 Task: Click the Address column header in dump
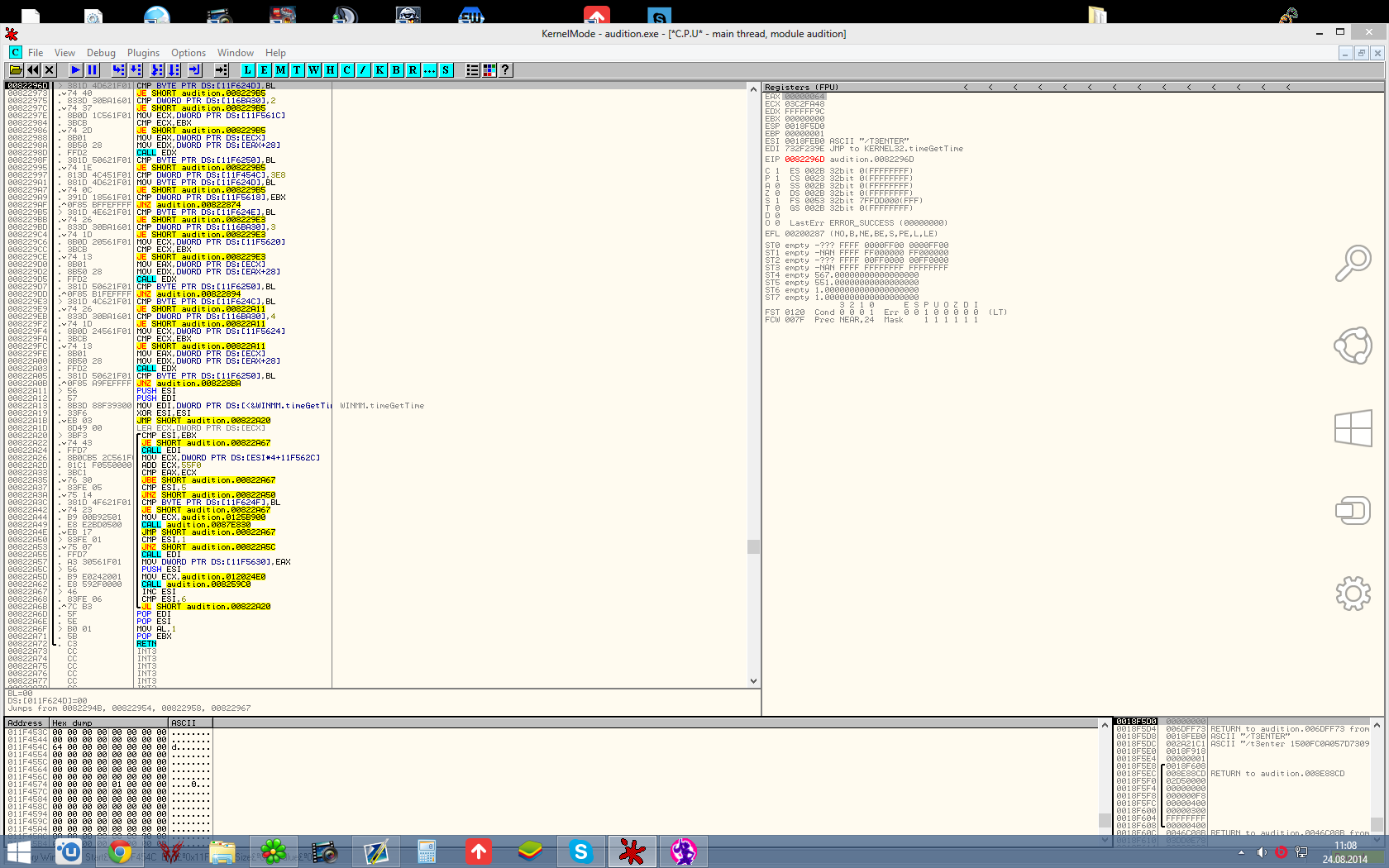27,723
